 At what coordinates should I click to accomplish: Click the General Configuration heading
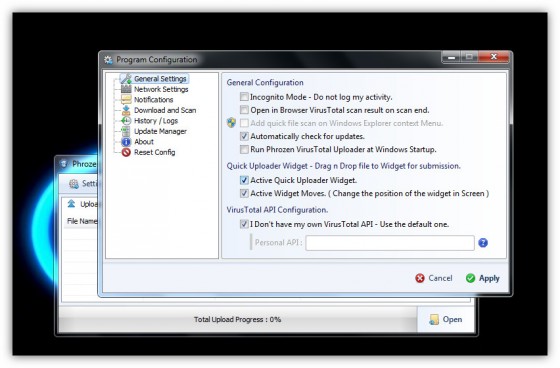pos(265,83)
